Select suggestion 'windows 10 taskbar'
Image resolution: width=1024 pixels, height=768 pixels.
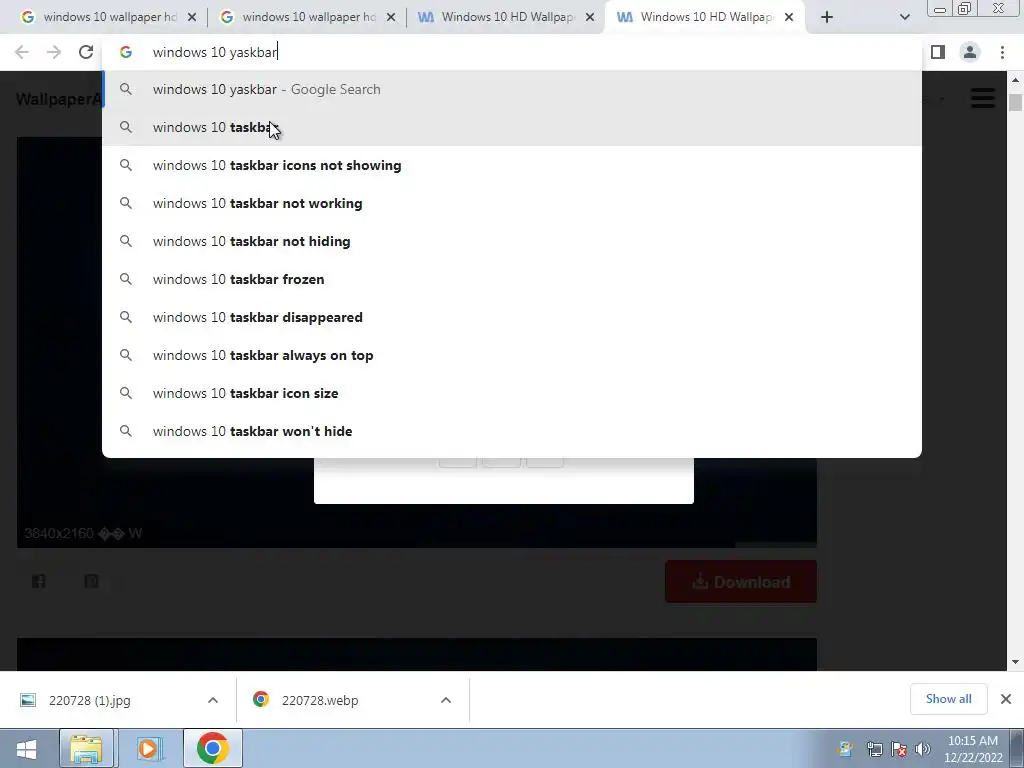[512, 127]
